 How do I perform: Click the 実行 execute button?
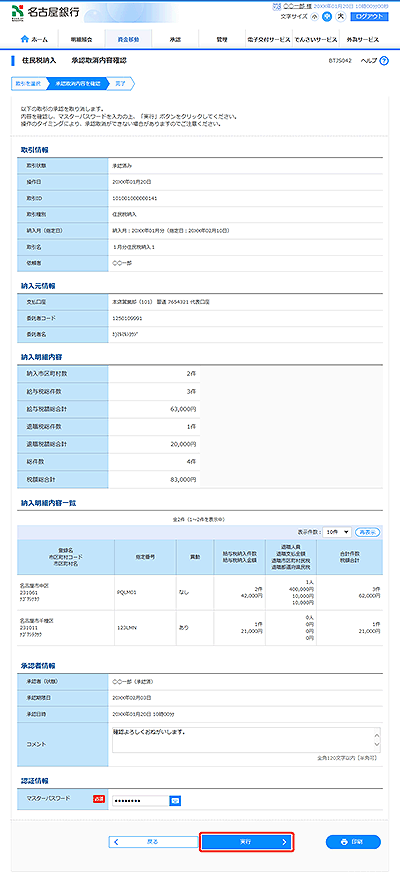[x=247, y=842]
